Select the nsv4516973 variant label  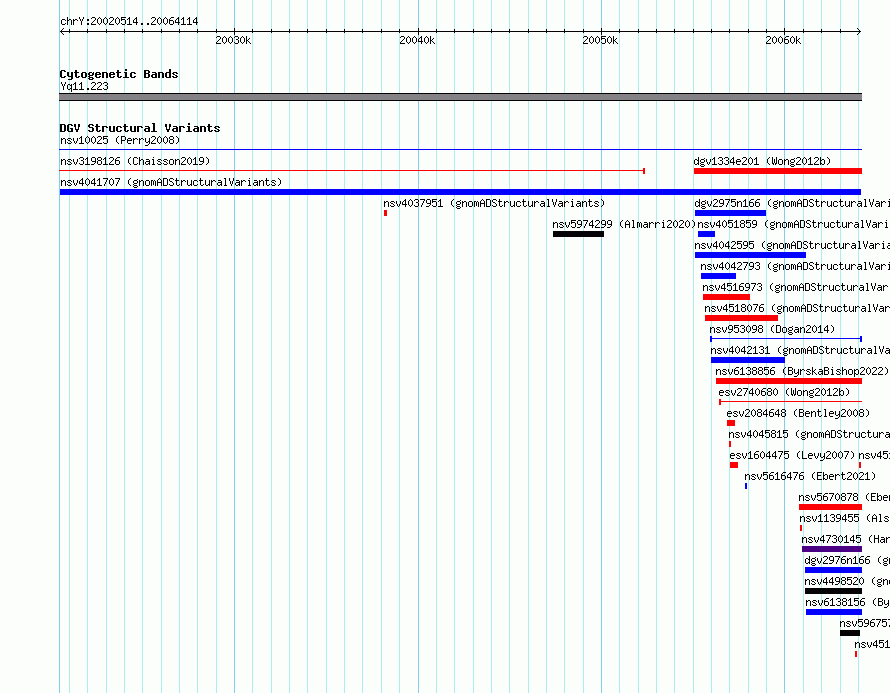(x=796, y=287)
